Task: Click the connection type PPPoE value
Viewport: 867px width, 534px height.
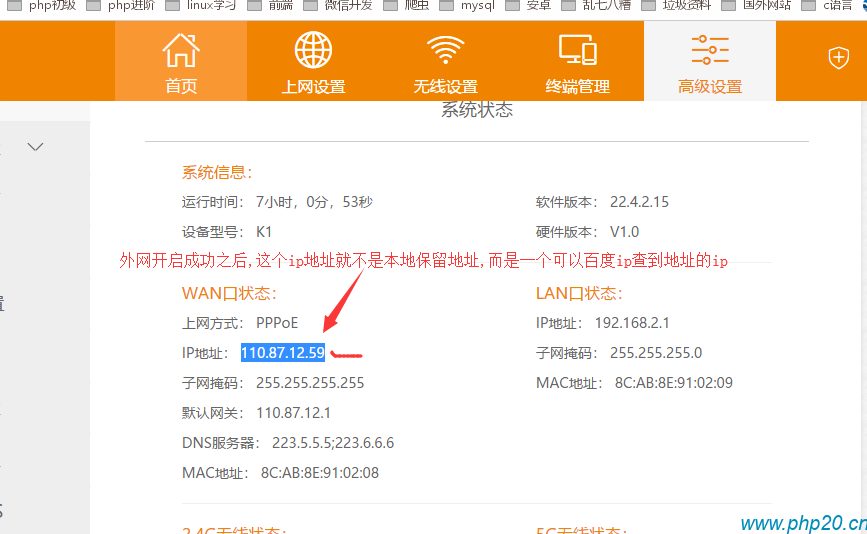Action: [x=277, y=323]
